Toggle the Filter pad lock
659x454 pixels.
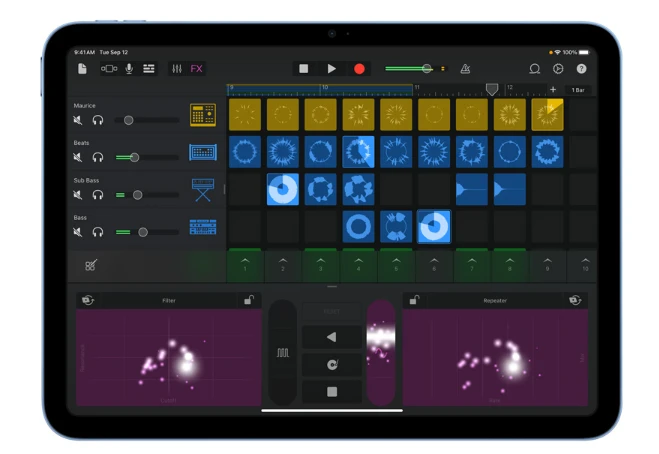click(248, 300)
